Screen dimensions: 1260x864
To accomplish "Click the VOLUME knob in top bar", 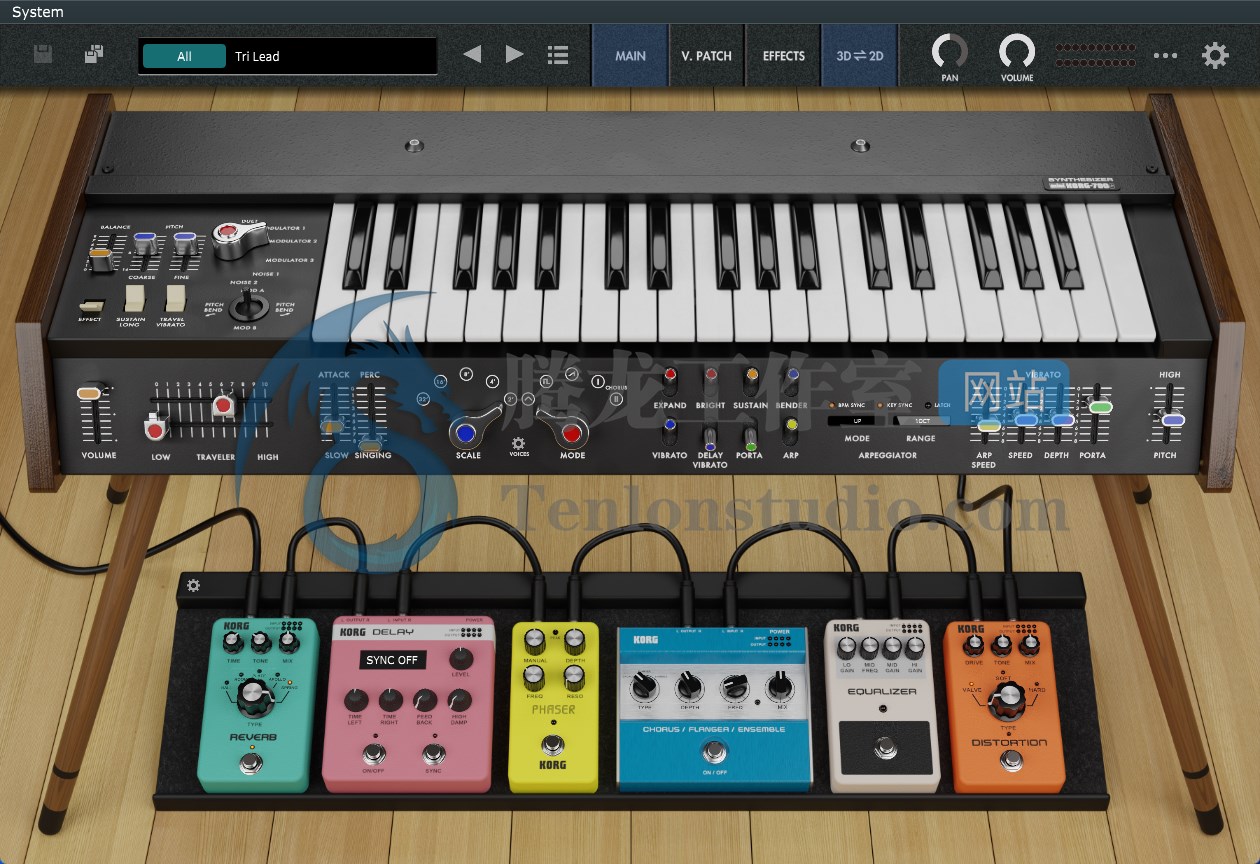I will point(1017,51).
